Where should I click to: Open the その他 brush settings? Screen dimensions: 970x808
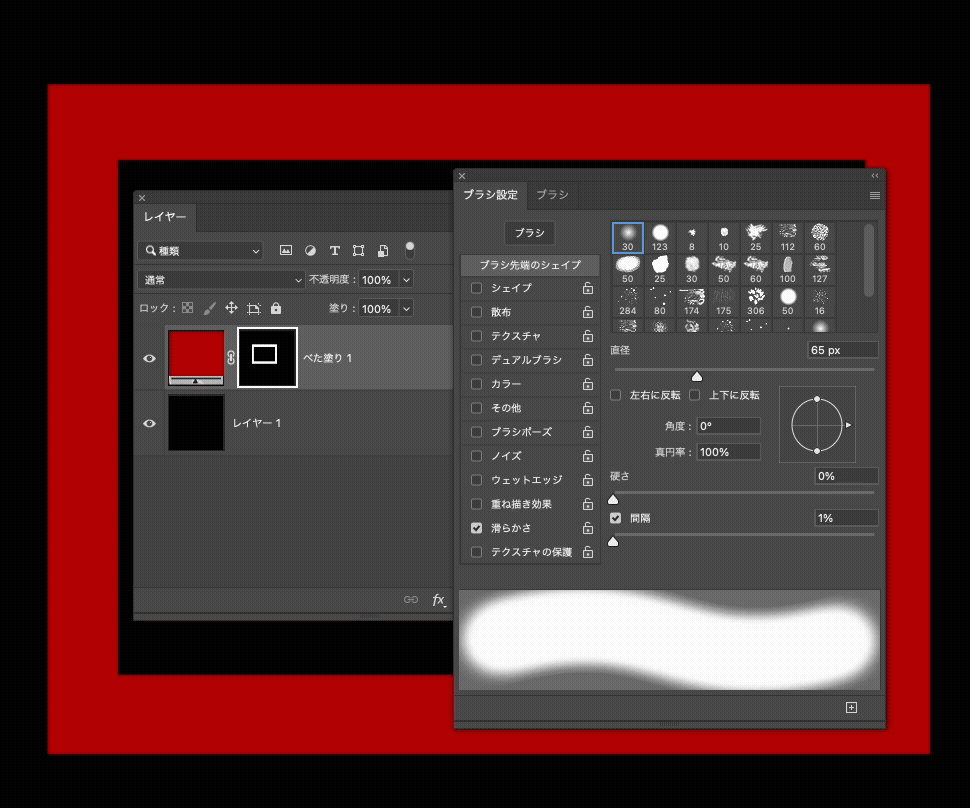(506, 408)
